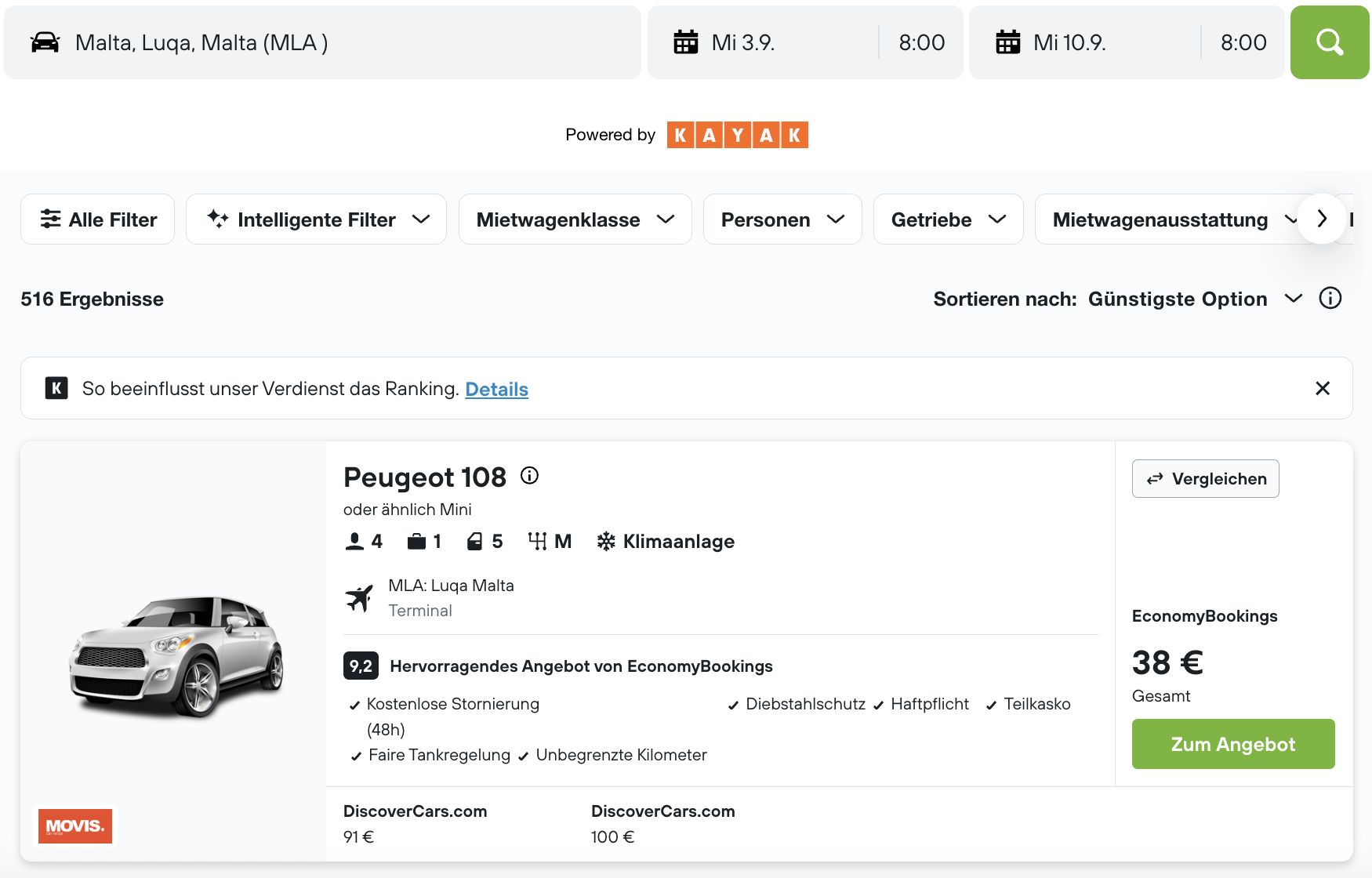Edit the location field Malta, Luqa, Malta (MLA)
The height and width of the screenshot is (878, 1372).
(x=322, y=42)
